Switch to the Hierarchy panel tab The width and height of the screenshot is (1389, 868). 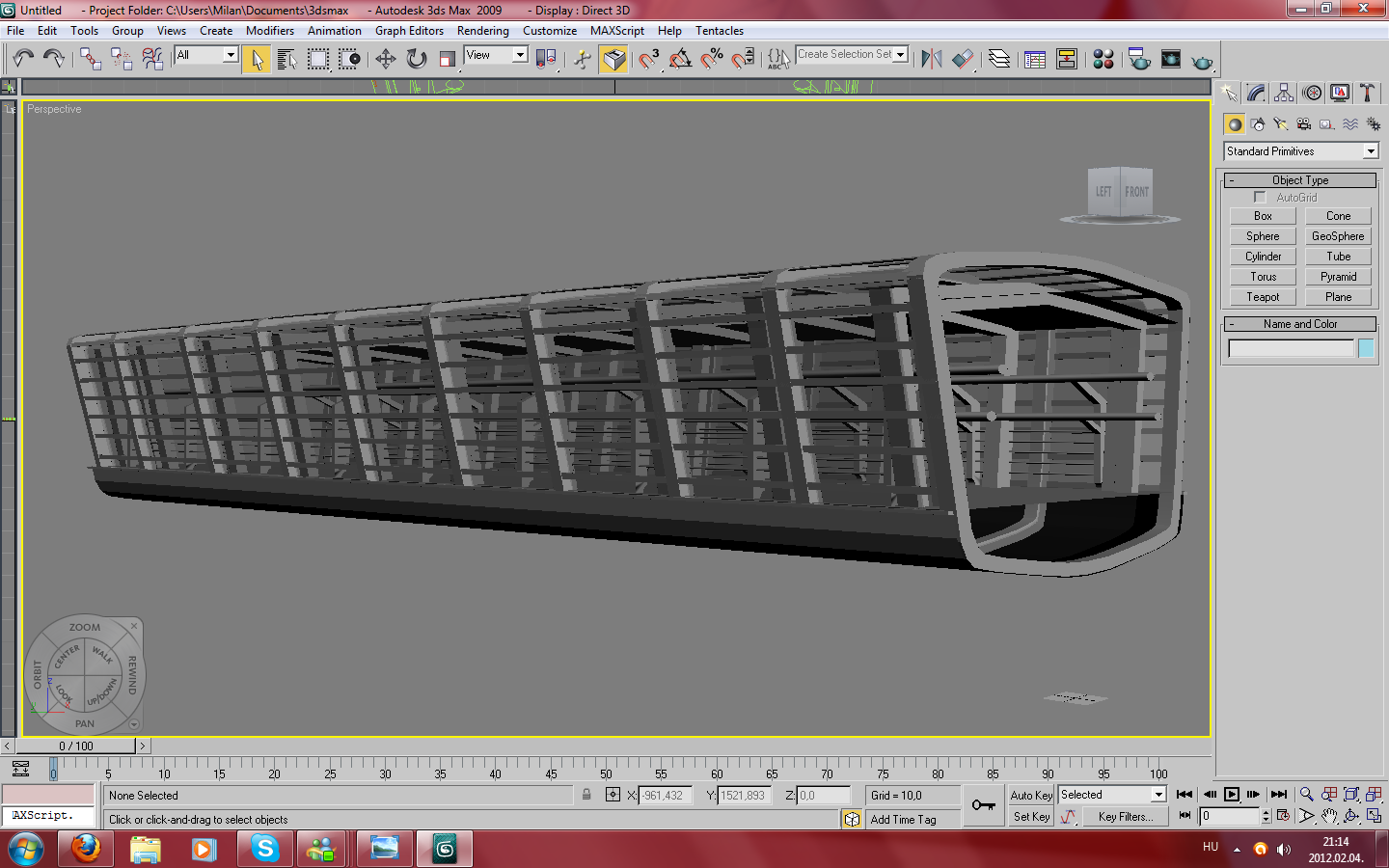(x=1284, y=93)
